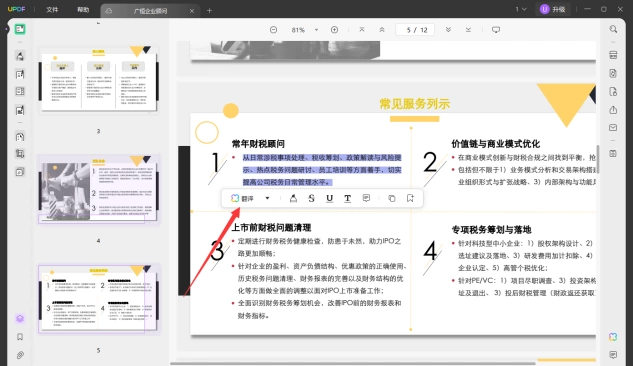Start presentation slideshow mode

pyautogui.click(x=496, y=30)
